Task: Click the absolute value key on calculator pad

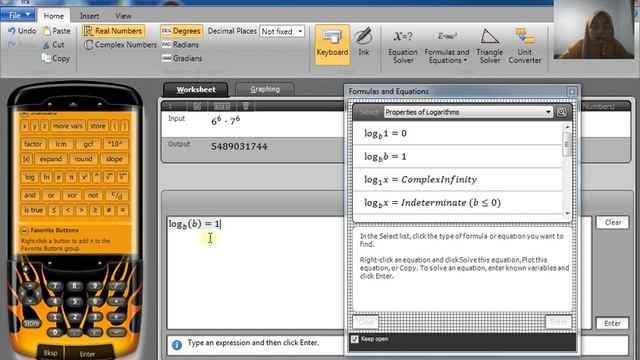Action: point(26,159)
